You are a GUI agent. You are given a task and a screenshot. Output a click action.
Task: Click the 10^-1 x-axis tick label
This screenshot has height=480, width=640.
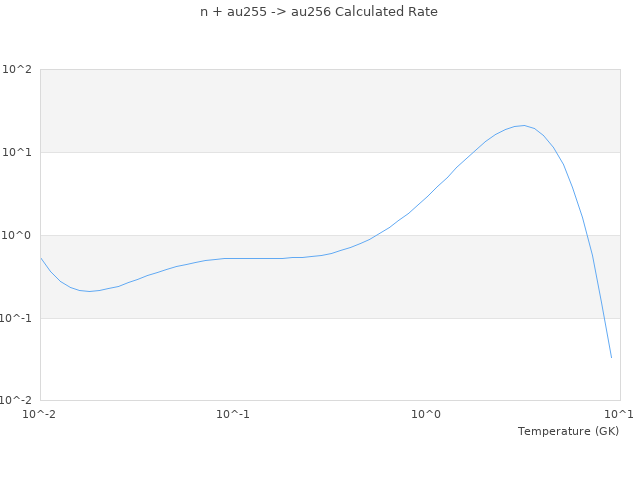tap(233, 414)
